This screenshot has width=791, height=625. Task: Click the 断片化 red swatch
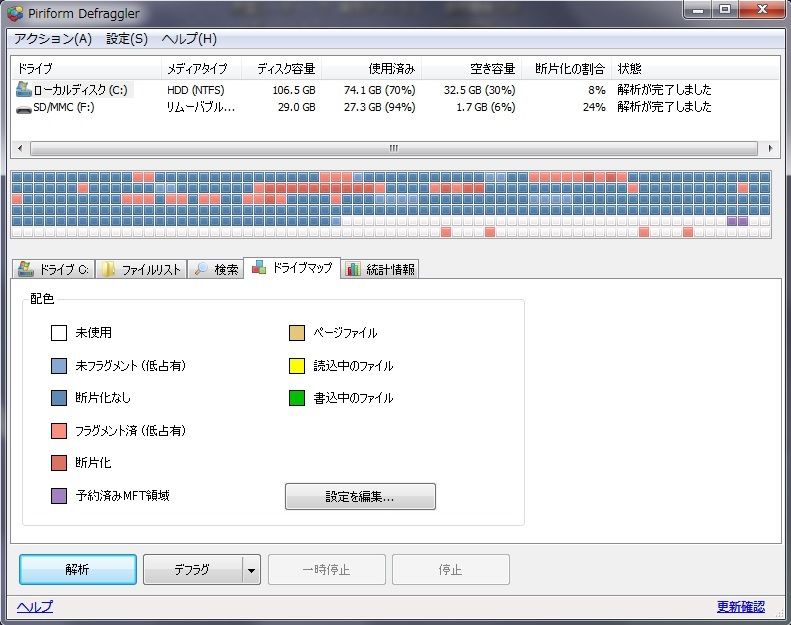click(x=59, y=463)
